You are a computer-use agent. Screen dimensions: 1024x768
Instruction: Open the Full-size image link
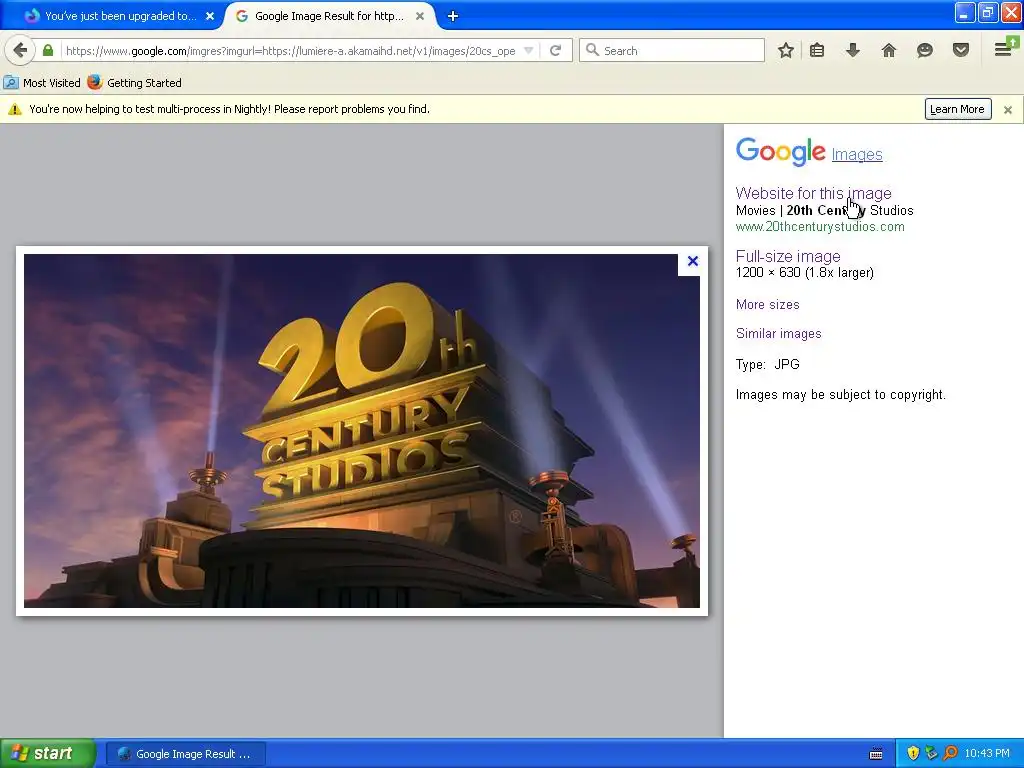coord(788,256)
